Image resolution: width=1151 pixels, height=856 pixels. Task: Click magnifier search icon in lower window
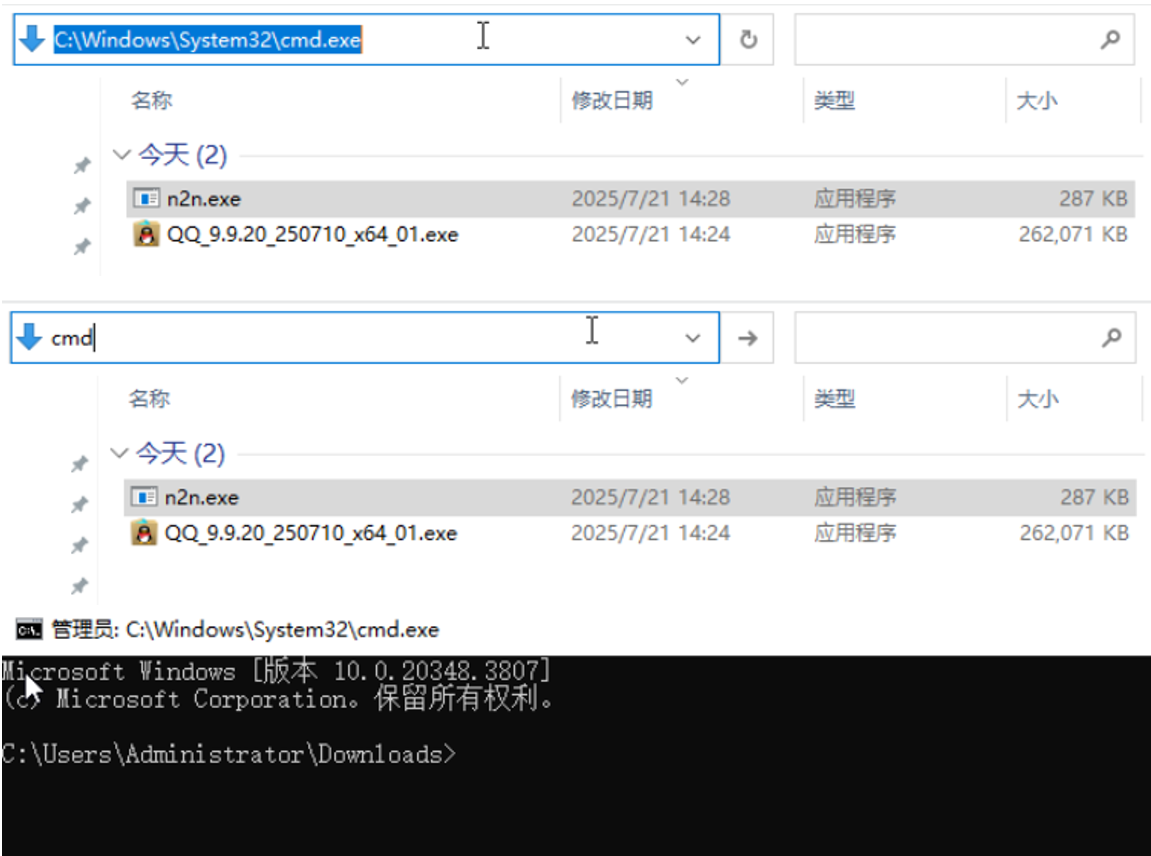point(1111,337)
